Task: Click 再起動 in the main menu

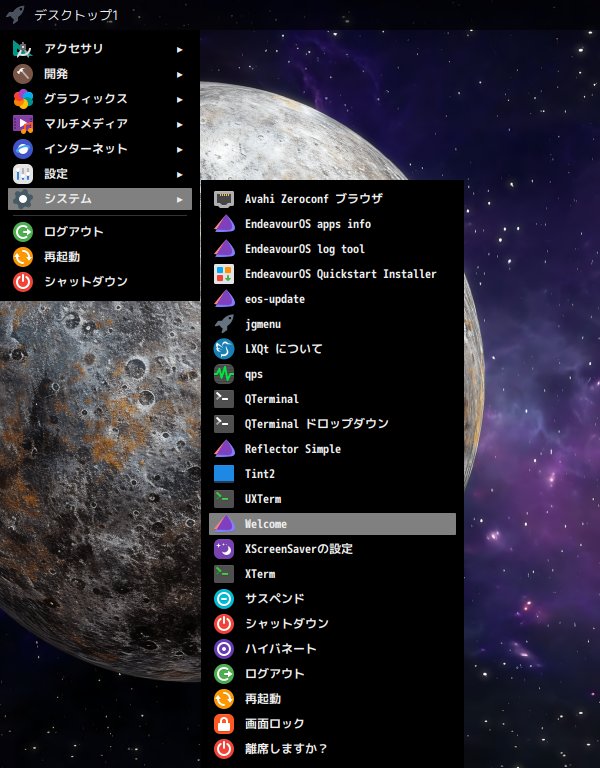Action: (62, 257)
